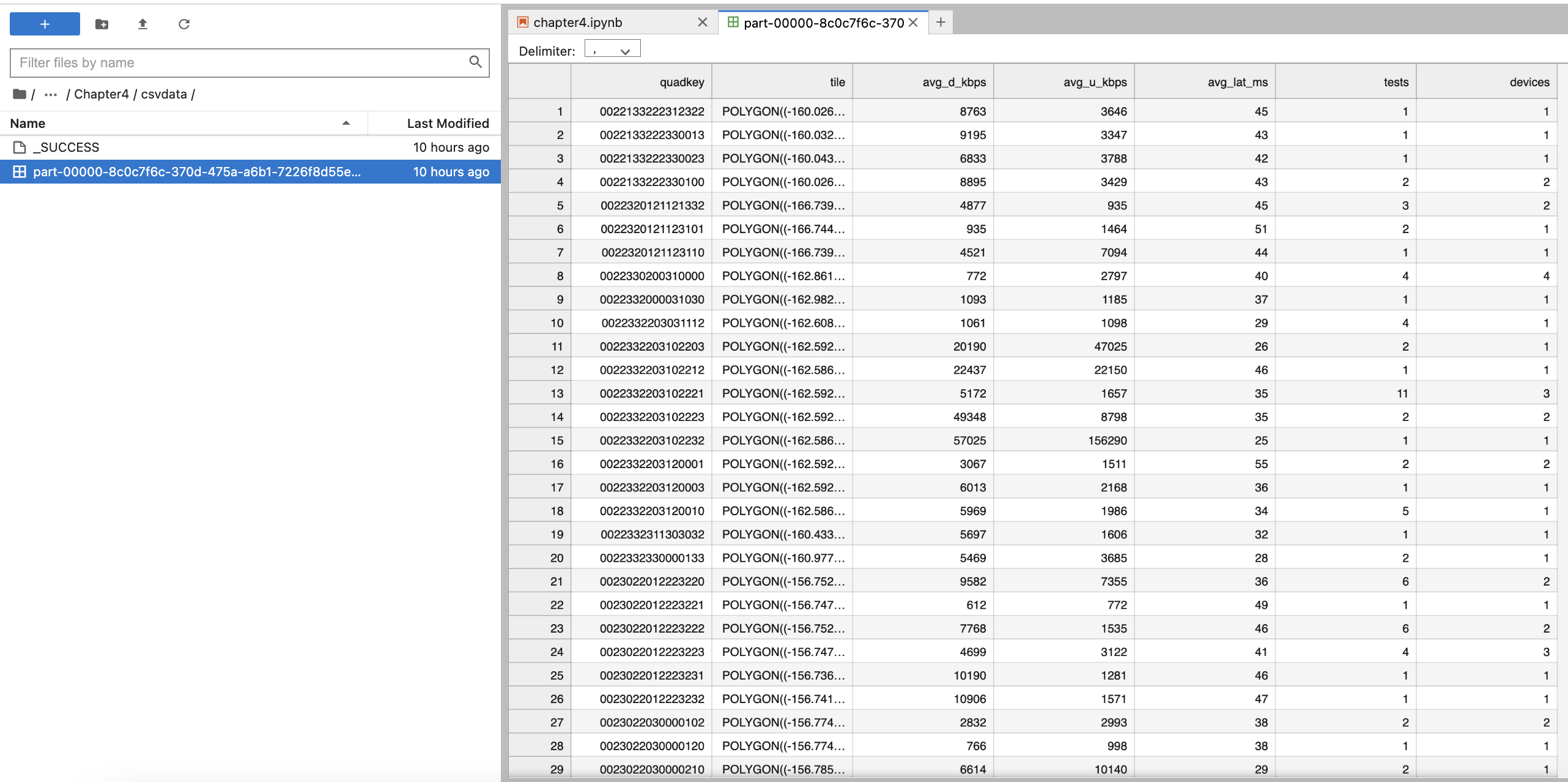This screenshot has height=782, width=1568.
Task: Expand the collapsed breadcrumb ellipsis
Action: coord(51,94)
